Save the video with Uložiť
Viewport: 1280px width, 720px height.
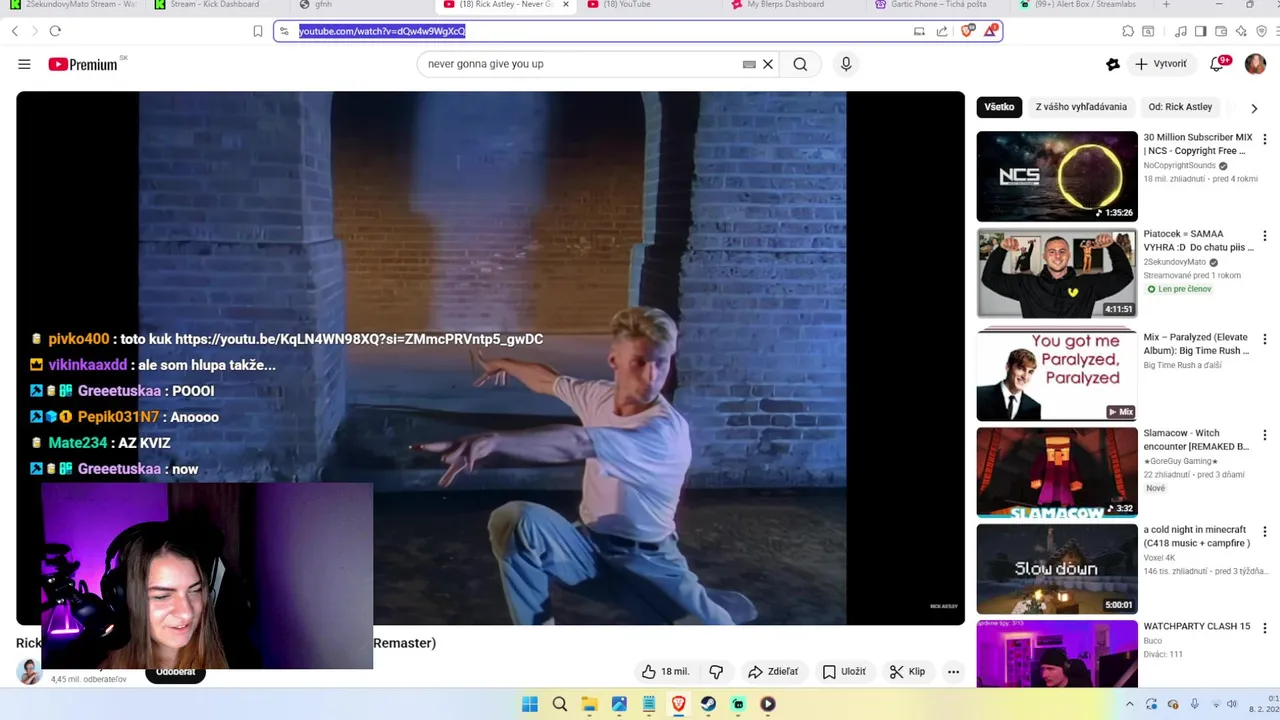coord(844,672)
